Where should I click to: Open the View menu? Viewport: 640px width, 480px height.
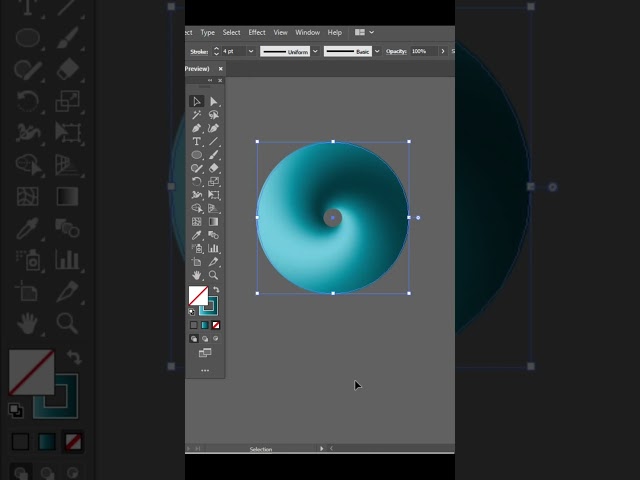280,32
